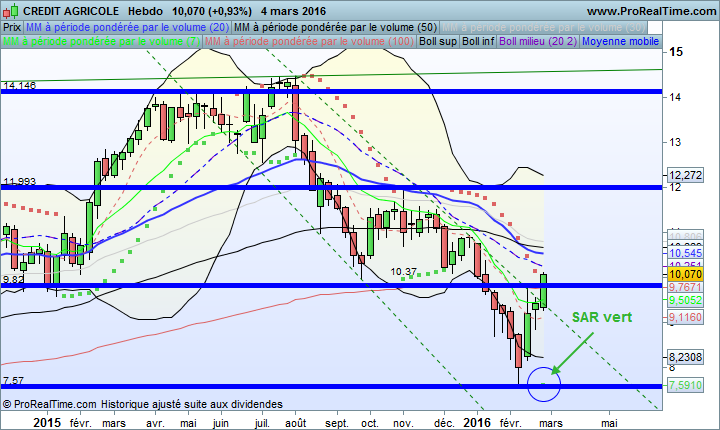Select the volume-weighted MM (30) legend
Viewport: 720px width, 430px height.
544,27
